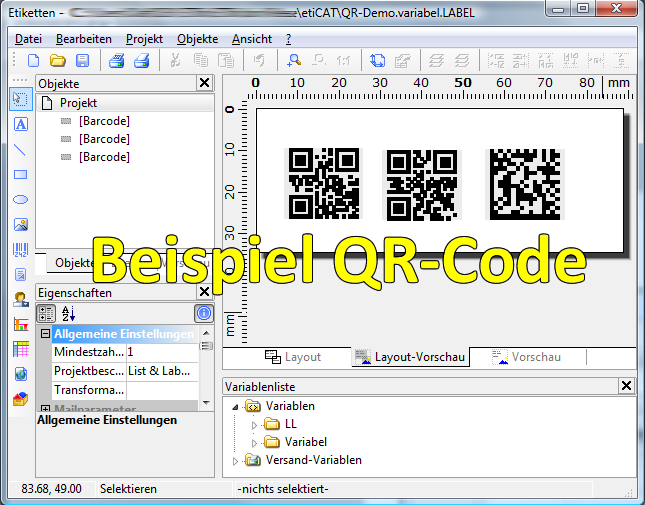Viewport: 645px width, 505px height.
Task: Click the Paste clipboard icon
Action: [226, 61]
